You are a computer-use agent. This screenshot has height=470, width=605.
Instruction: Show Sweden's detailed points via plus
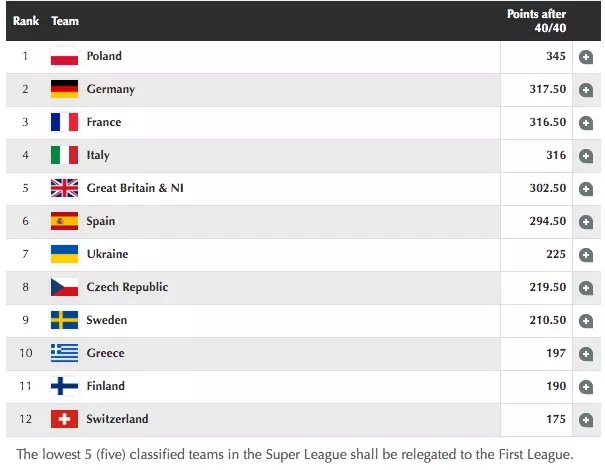pos(586,321)
